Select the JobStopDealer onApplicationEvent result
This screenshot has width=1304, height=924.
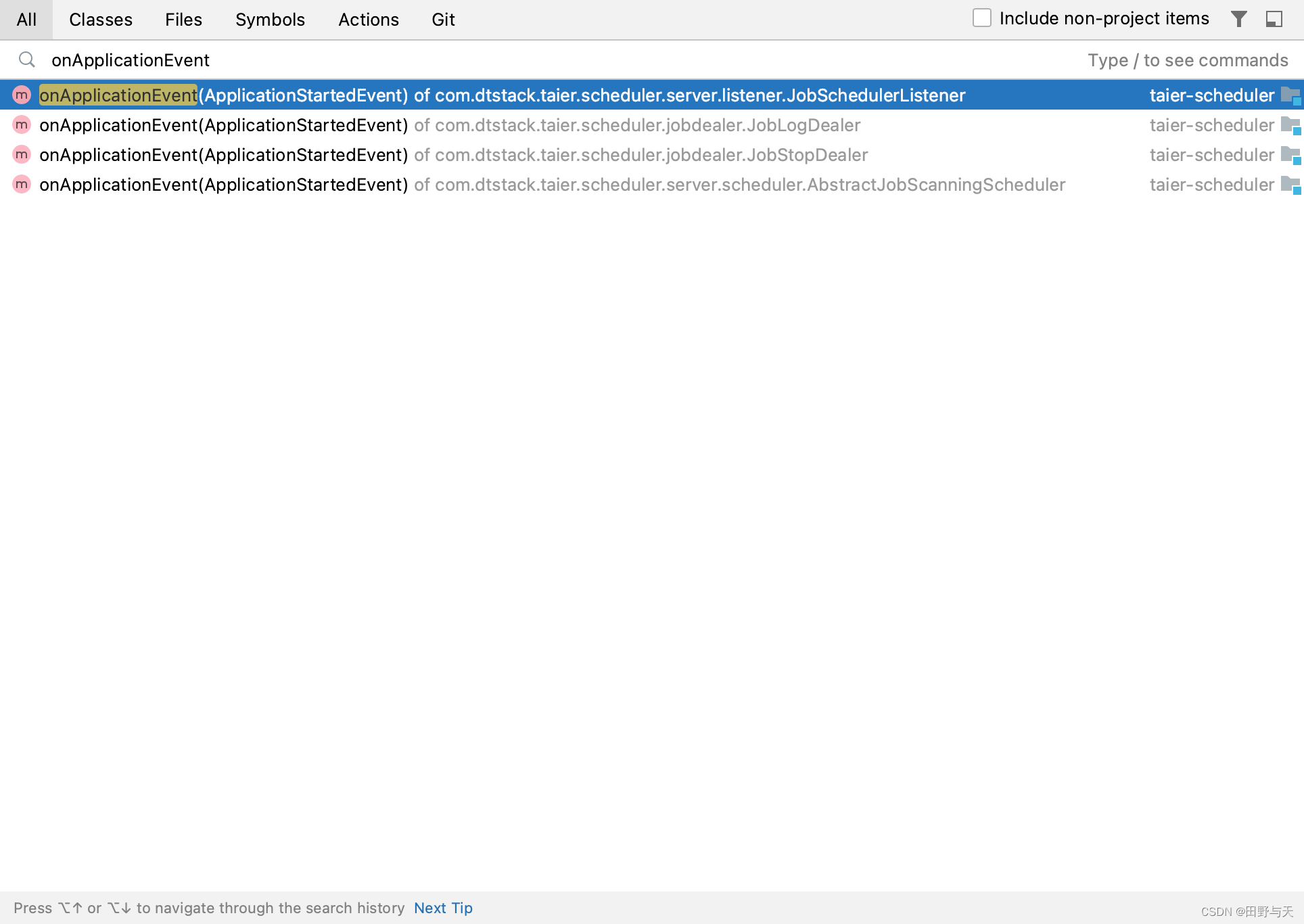point(453,155)
